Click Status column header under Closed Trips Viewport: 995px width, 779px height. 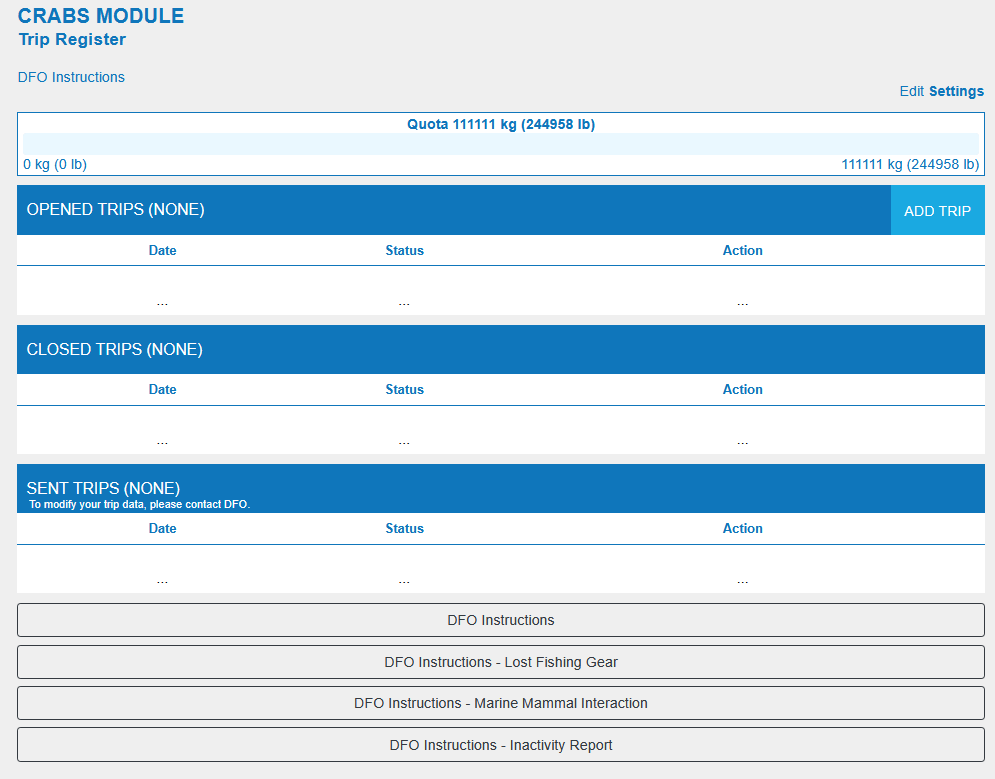click(x=404, y=389)
